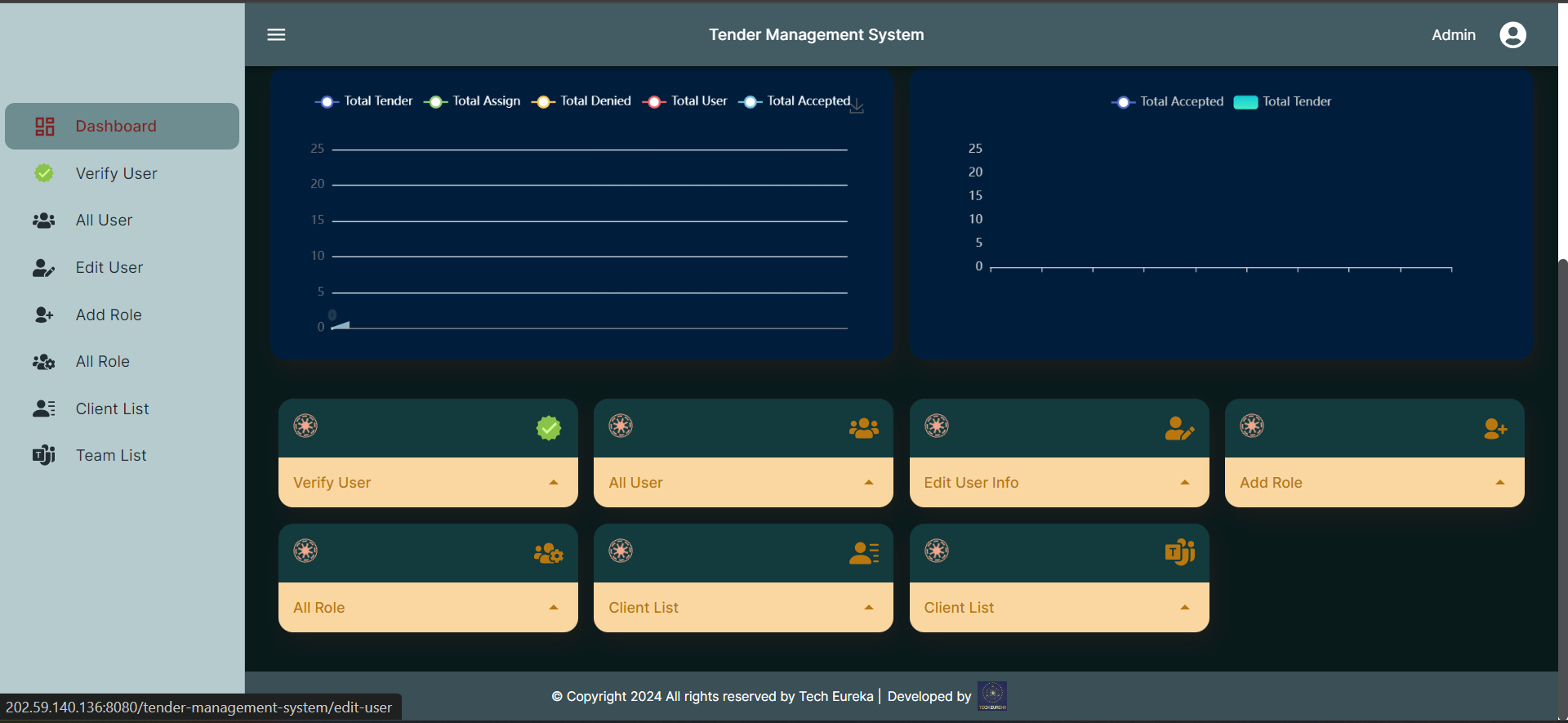Click the Add Role person-plus sidebar icon
Viewport: 1568px width, 723px height.
click(x=44, y=315)
